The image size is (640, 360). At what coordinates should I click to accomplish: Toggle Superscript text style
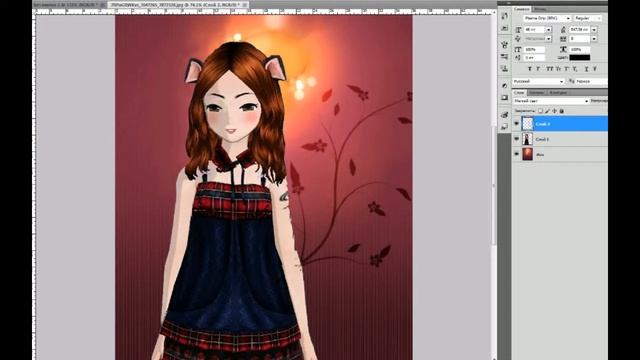coord(567,69)
